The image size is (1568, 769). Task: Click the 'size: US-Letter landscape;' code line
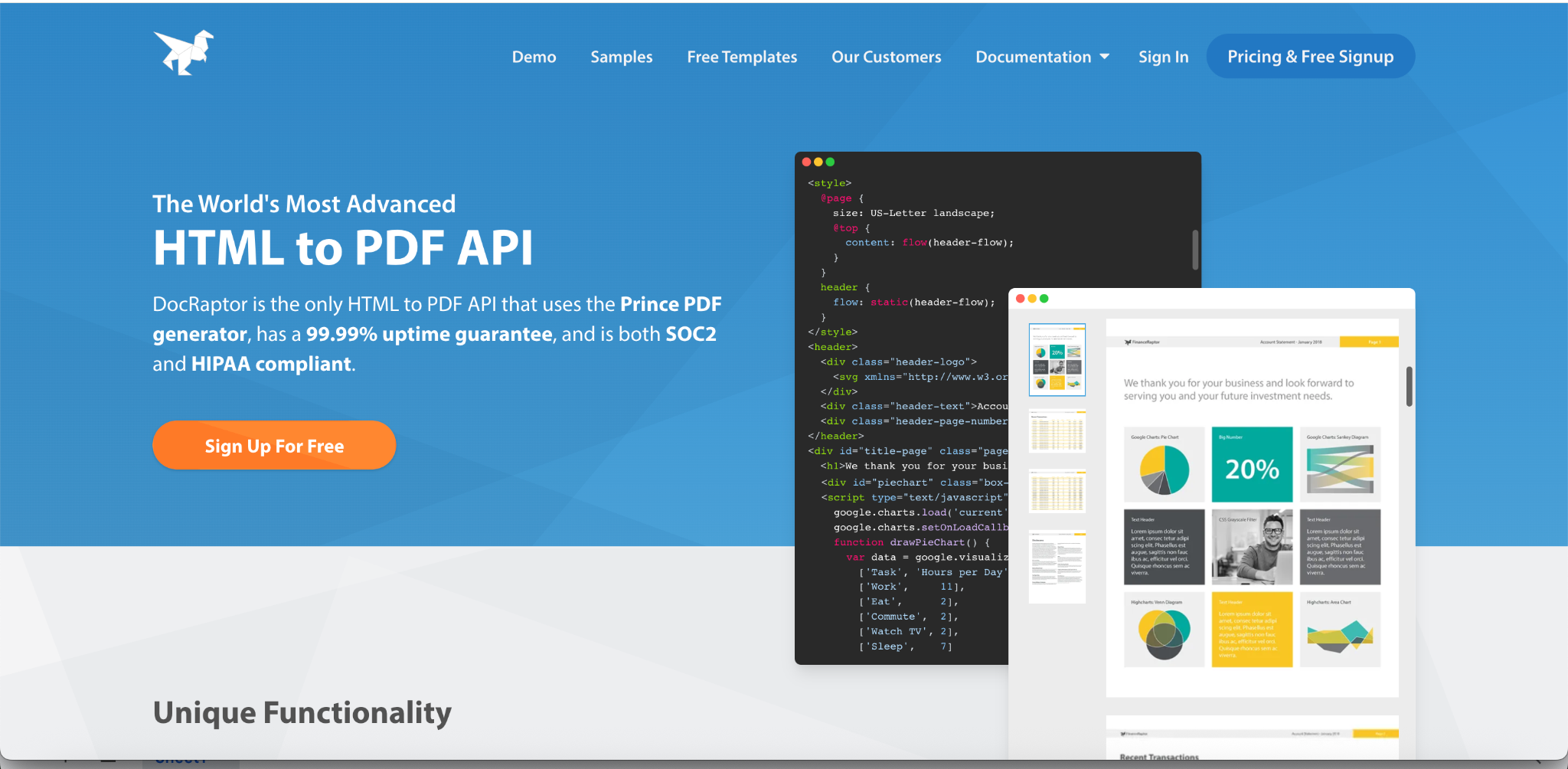coord(914,213)
